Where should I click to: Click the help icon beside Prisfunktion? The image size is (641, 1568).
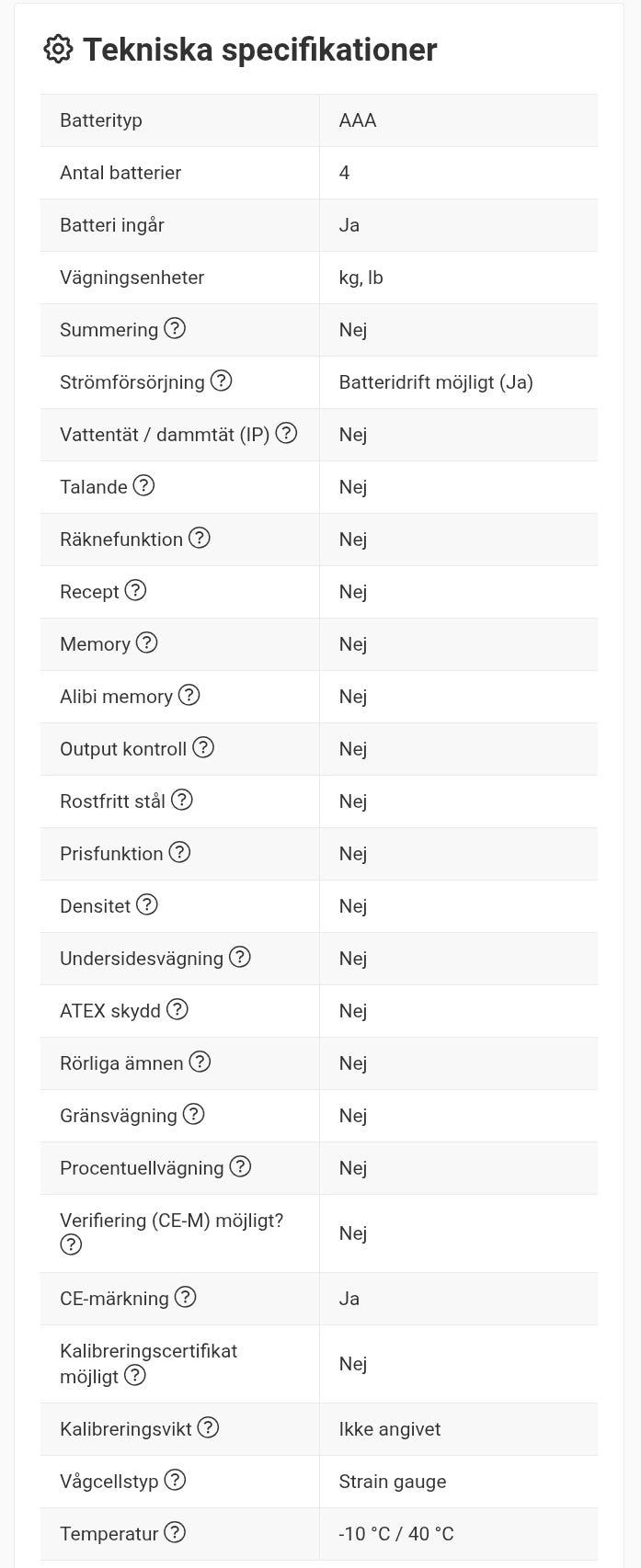pos(179,852)
